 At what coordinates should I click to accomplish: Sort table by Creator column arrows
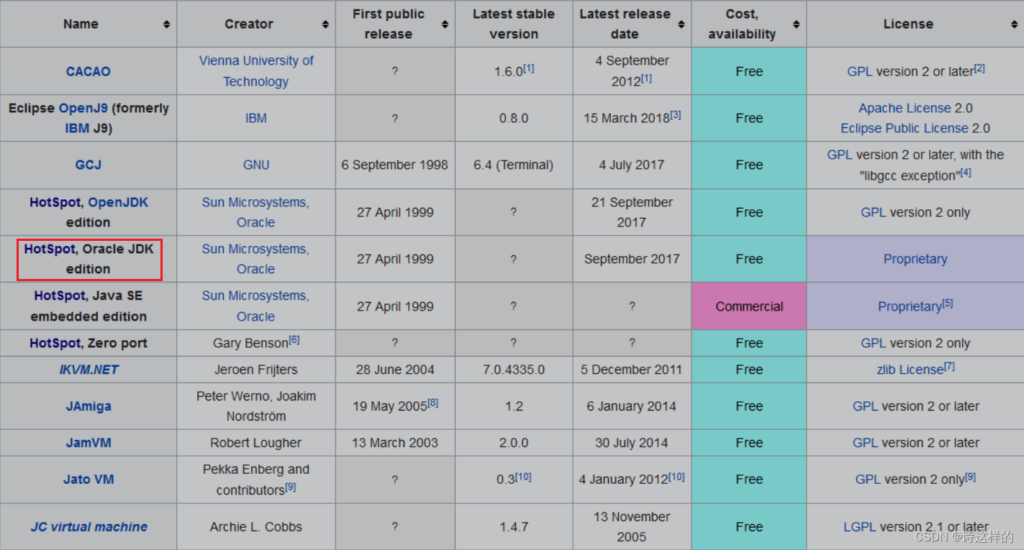point(325,24)
